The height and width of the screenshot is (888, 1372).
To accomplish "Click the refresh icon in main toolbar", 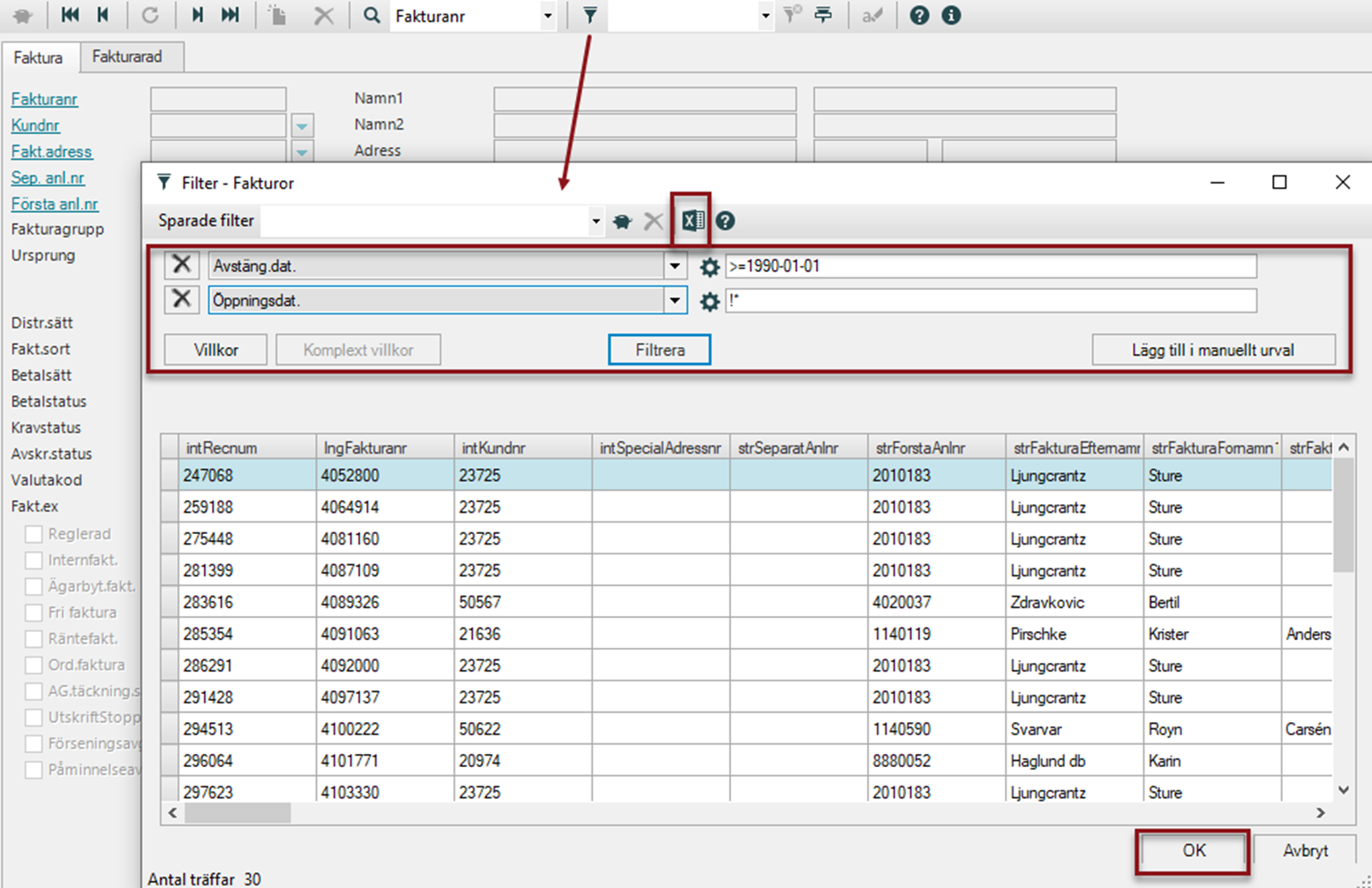I will [x=150, y=16].
